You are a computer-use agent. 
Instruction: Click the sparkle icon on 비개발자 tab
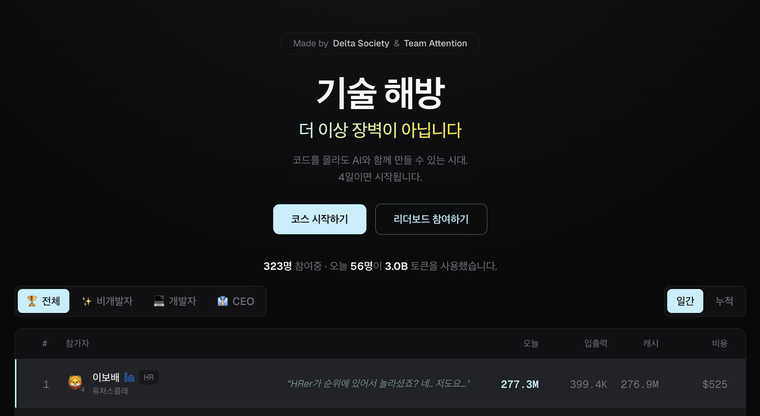87,301
